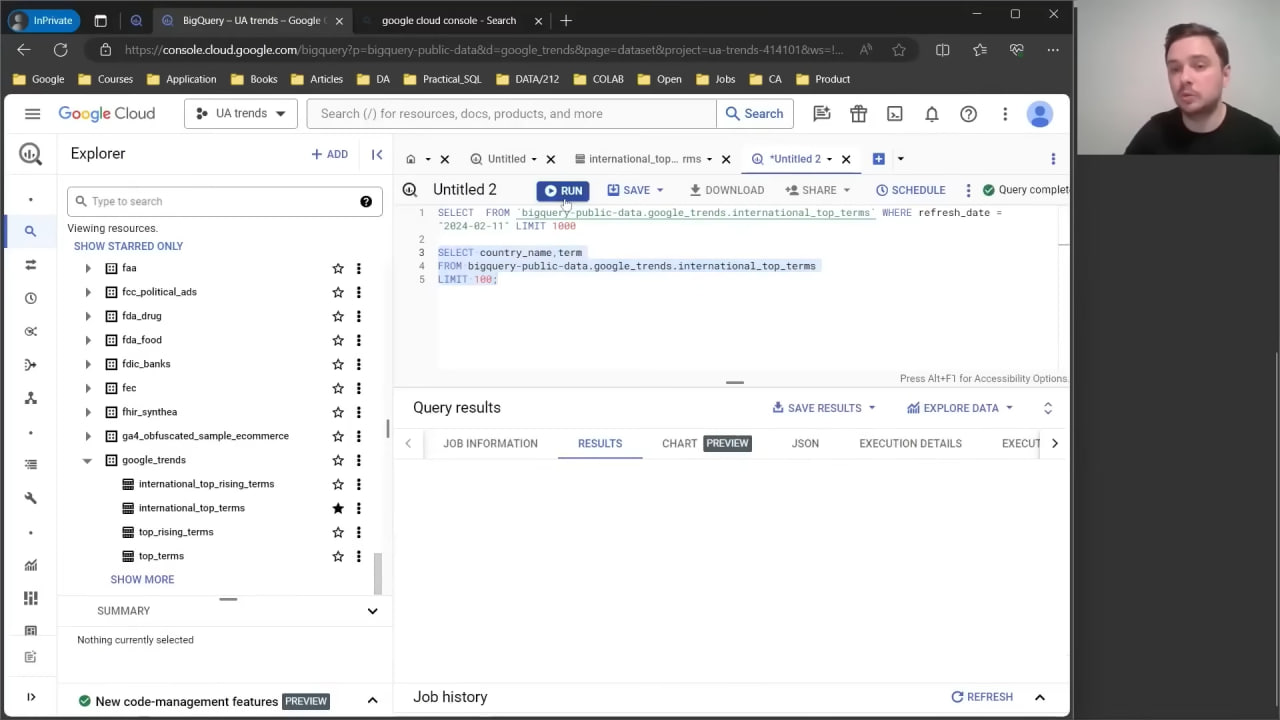Open the Execution Details tab
The height and width of the screenshot is (720, 1280).
point(910,443)
